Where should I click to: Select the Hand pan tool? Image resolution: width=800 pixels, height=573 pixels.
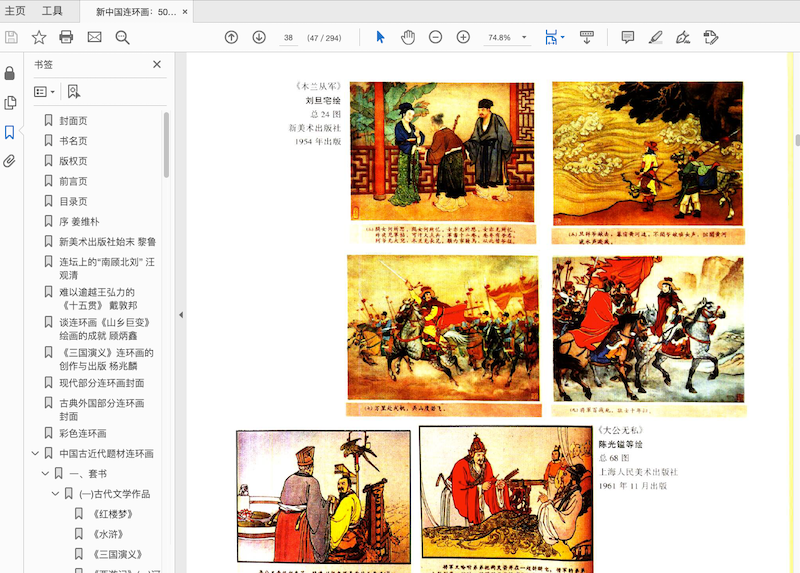(408, 37)
